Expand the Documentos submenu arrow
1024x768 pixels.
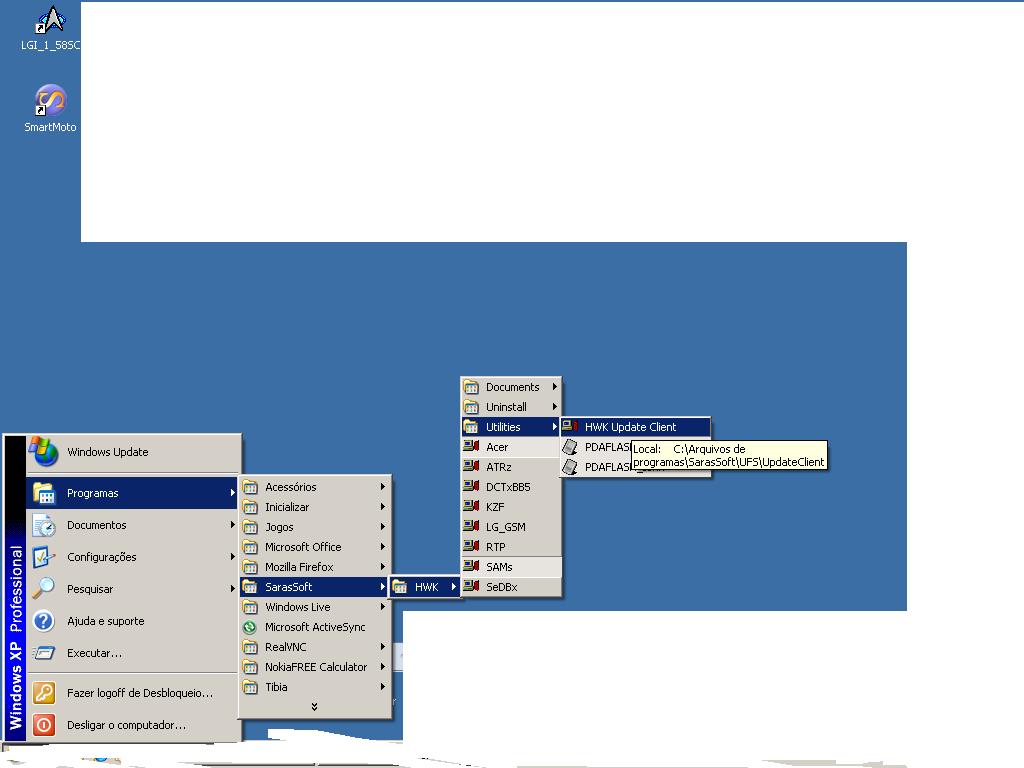pos(232,525)
